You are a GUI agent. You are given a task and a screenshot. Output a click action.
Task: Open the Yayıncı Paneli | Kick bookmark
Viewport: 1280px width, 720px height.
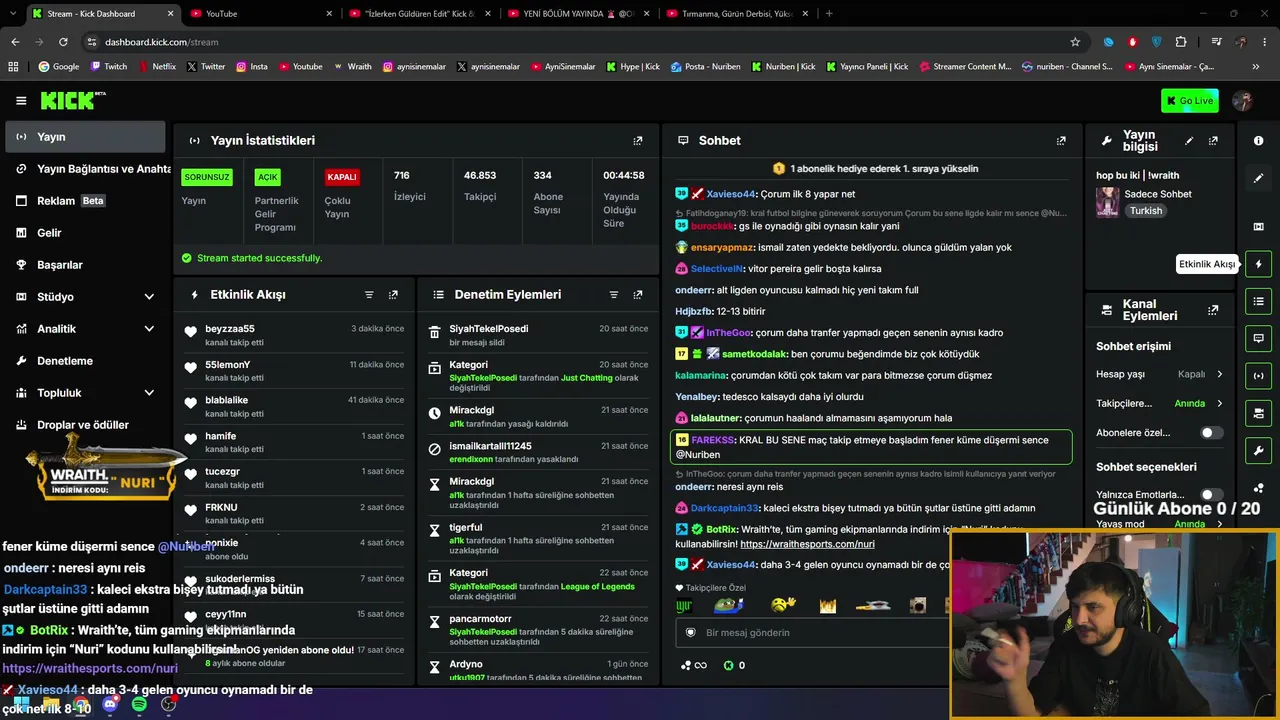866,67
